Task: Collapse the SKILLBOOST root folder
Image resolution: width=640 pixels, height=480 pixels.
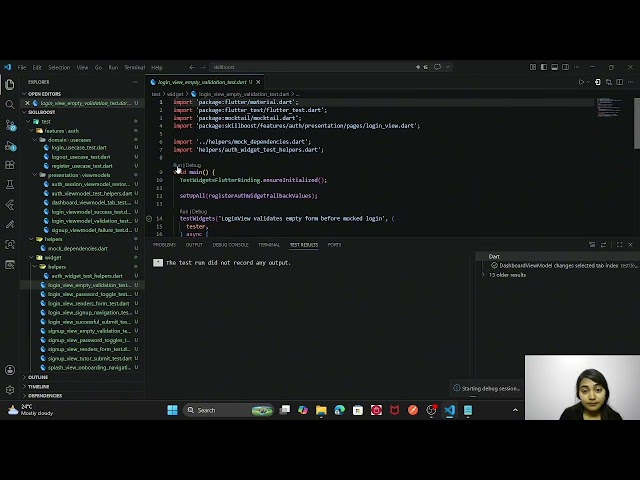Action: pyautogui.click(x=42, y=112)
